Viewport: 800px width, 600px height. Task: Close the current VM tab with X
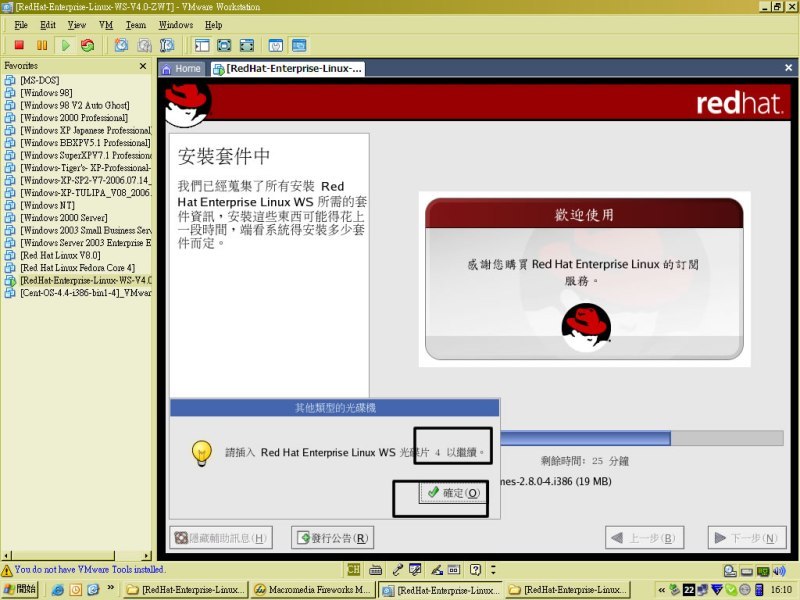pos(788,68)
